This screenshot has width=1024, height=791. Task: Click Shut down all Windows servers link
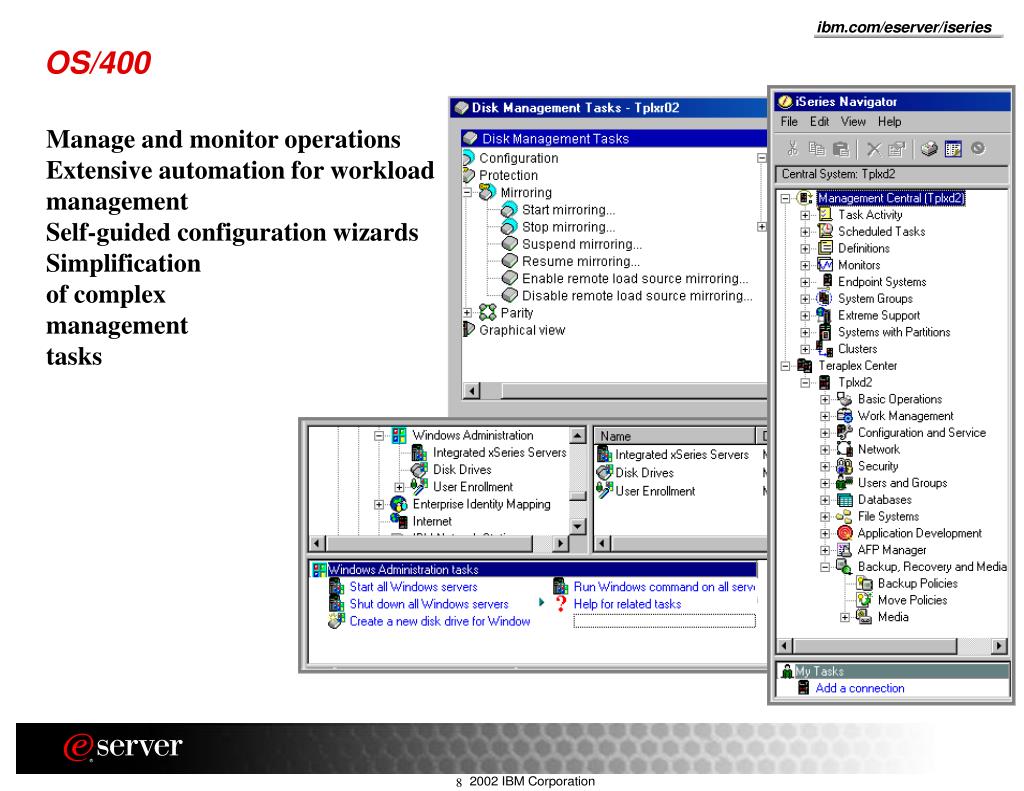pos(428,604)
